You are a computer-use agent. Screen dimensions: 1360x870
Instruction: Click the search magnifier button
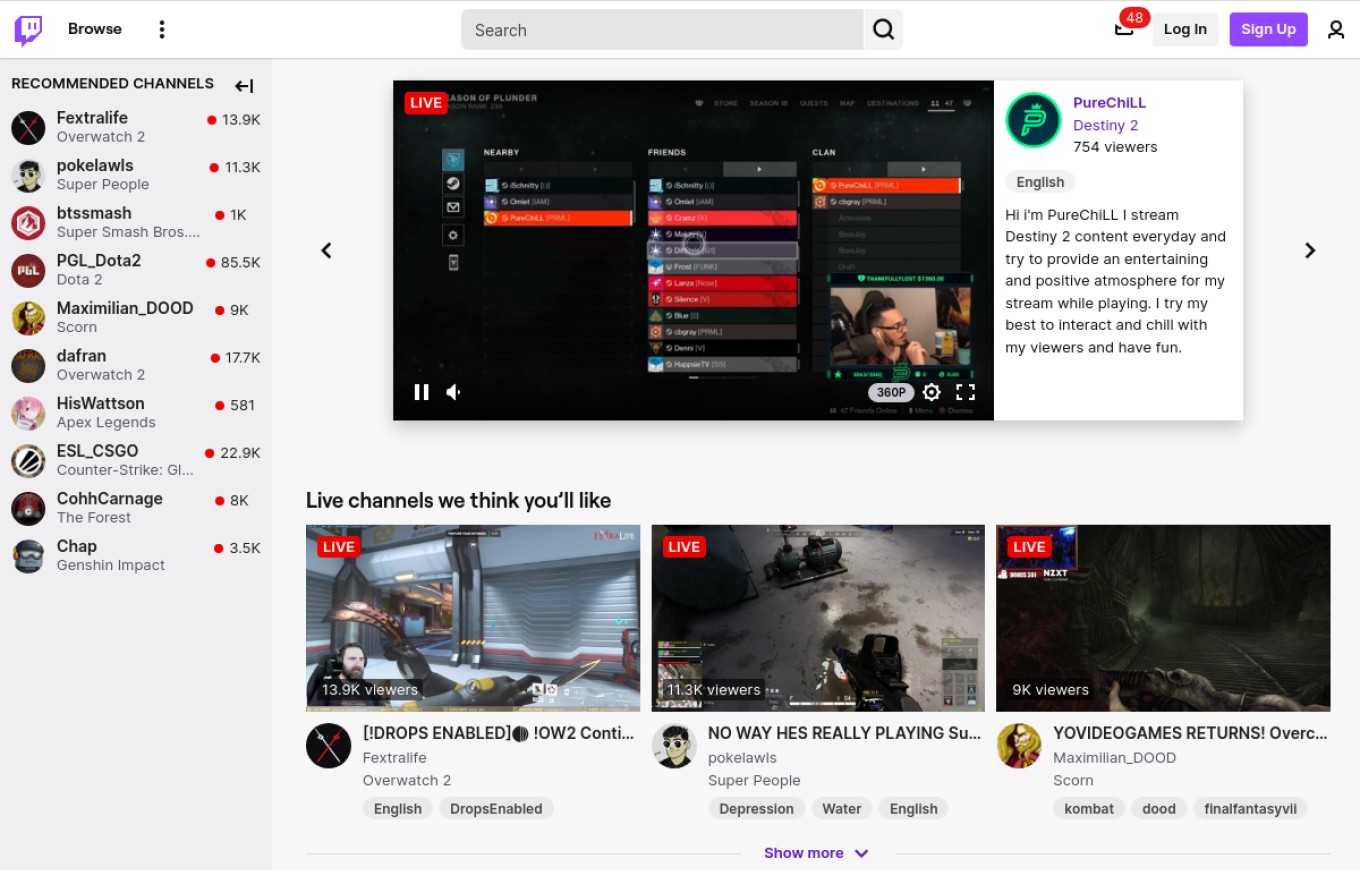coord(883,30)
